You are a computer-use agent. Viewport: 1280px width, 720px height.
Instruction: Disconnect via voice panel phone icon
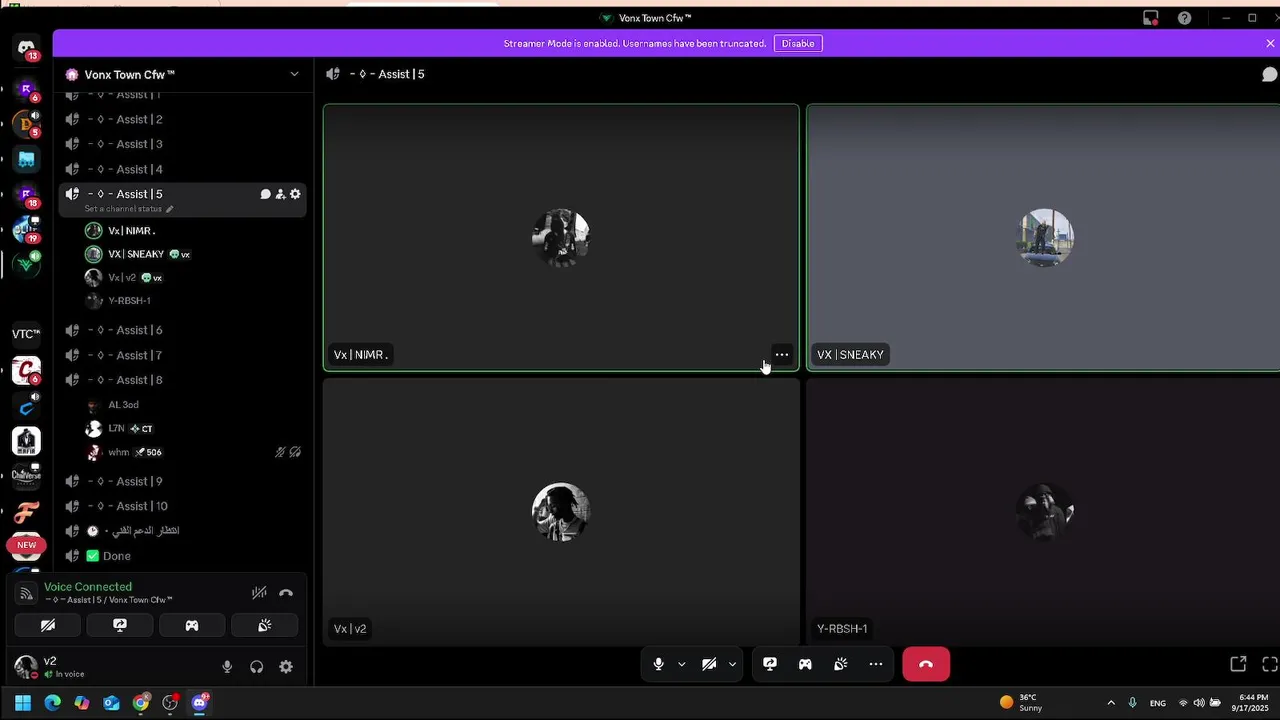pyautogui.click(x=286, y=593)
